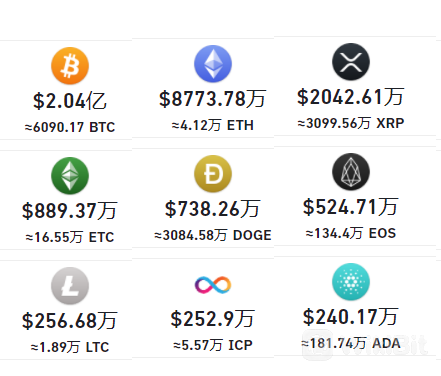
Task: Click the ≈3084.58万 DOGE quantity label
Action: point(213,235)
